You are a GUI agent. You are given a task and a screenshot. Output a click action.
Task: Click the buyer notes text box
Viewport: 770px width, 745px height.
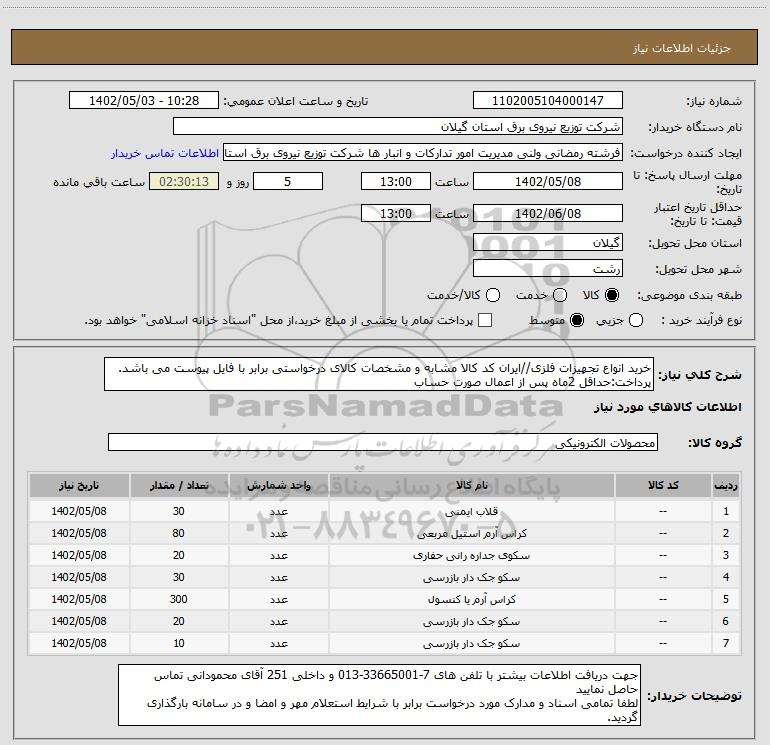click(x=379, y=696)
